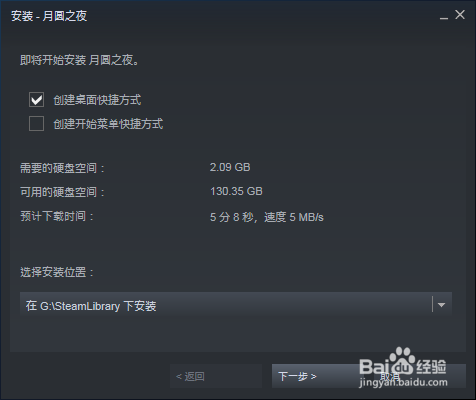
Task: Click the 创建桌面快捷方式 label text
Action: pyautogui.click(x=97, y=100)
